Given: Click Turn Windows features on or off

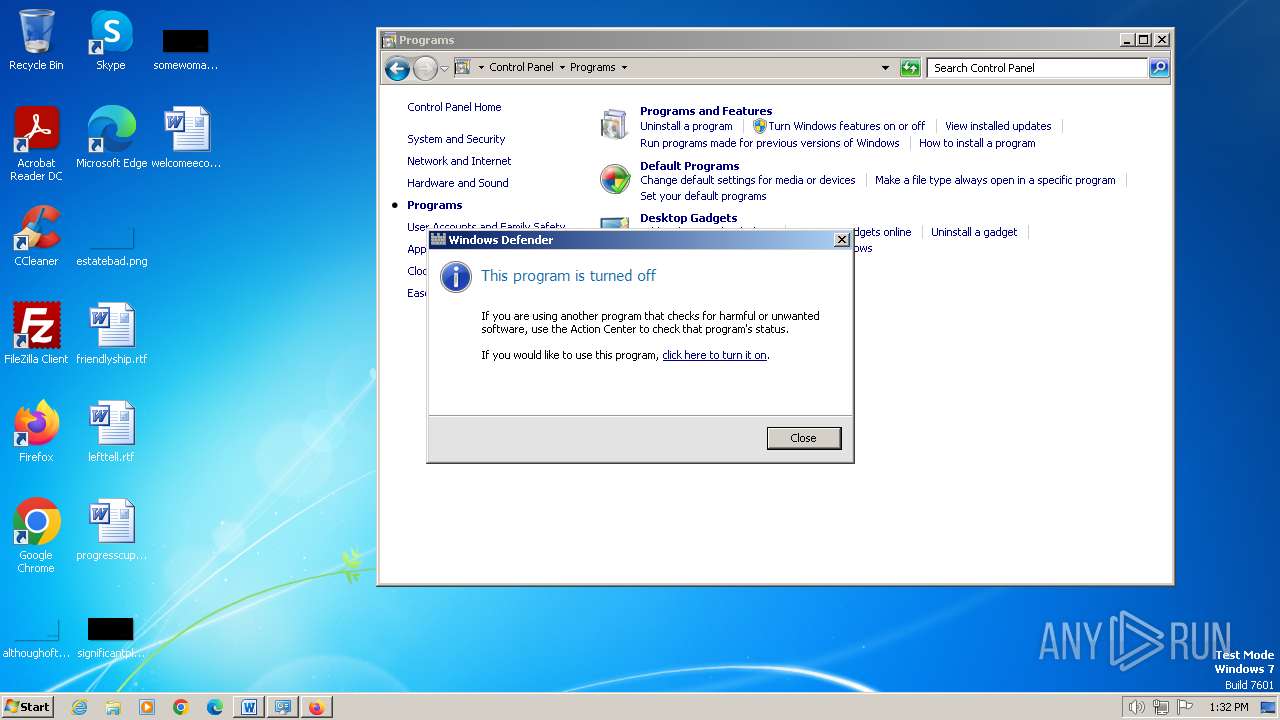Looking at the screenshot, I should 846,126.
